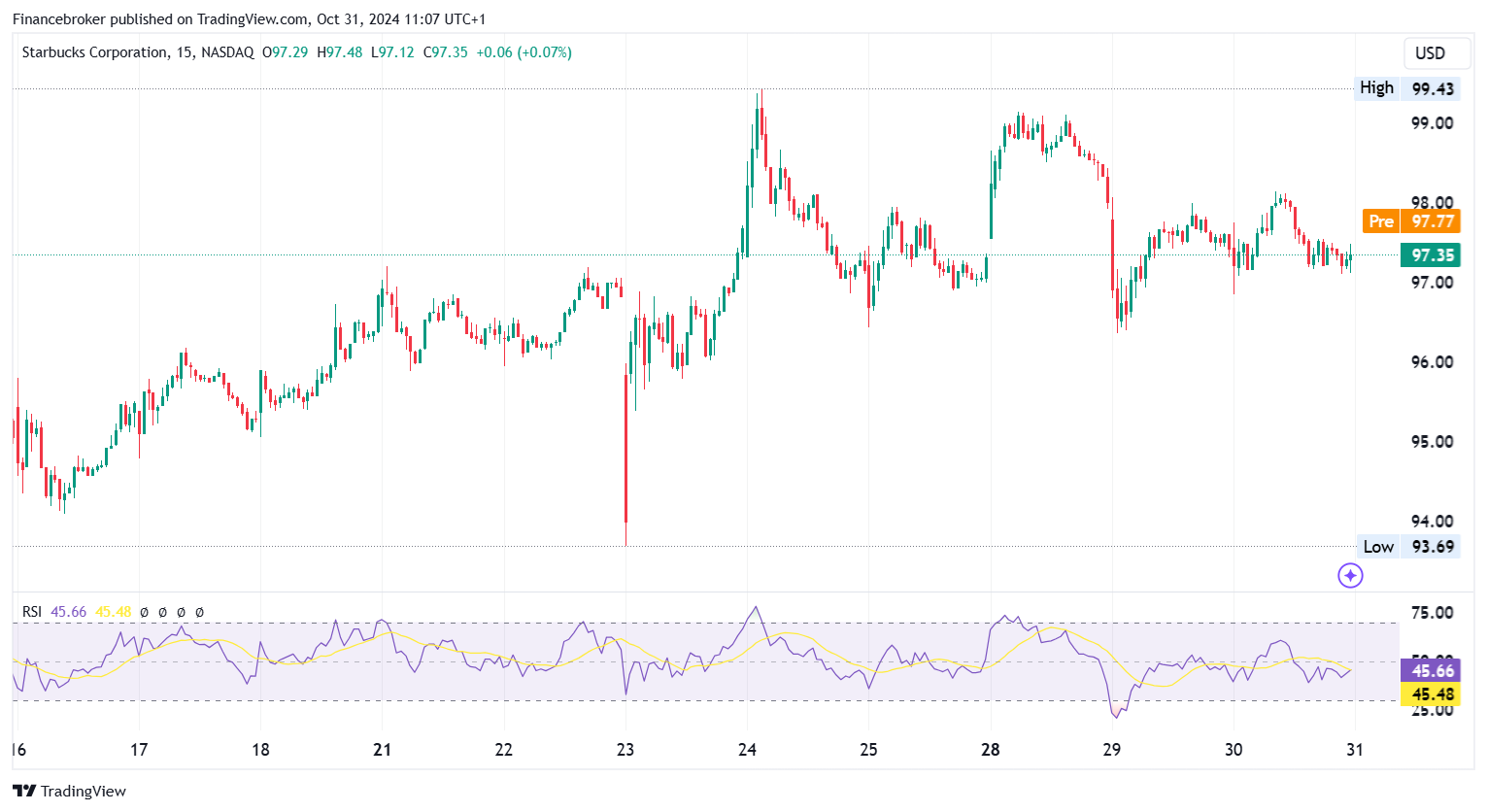The width and height of the screenshot is (1487, 812).
Task: Click the 75.00 RSI scale value
Action: 1432,613
